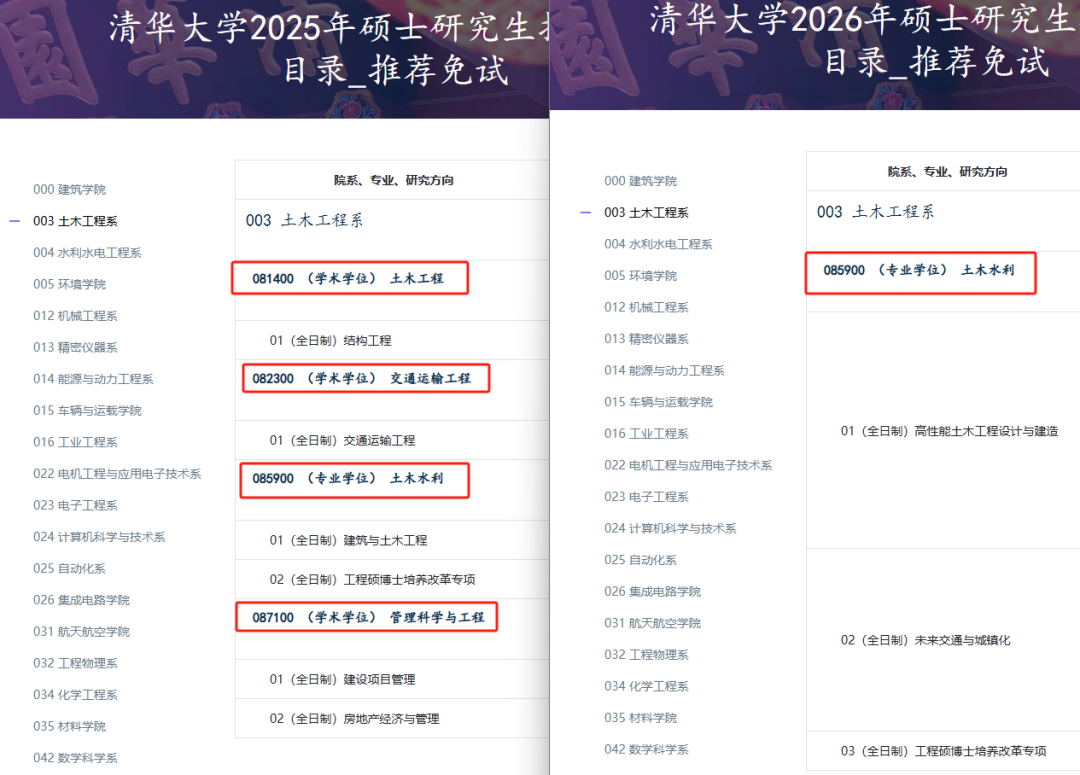Open 023 电子工程系 in the 2025 sidebar
Screen dimensions: 1080x775
[x=75, y=506]
